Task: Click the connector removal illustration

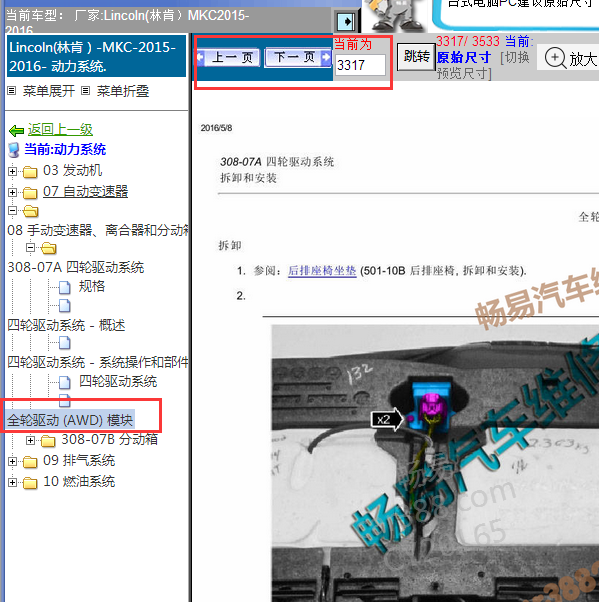Action: [435, 463]
